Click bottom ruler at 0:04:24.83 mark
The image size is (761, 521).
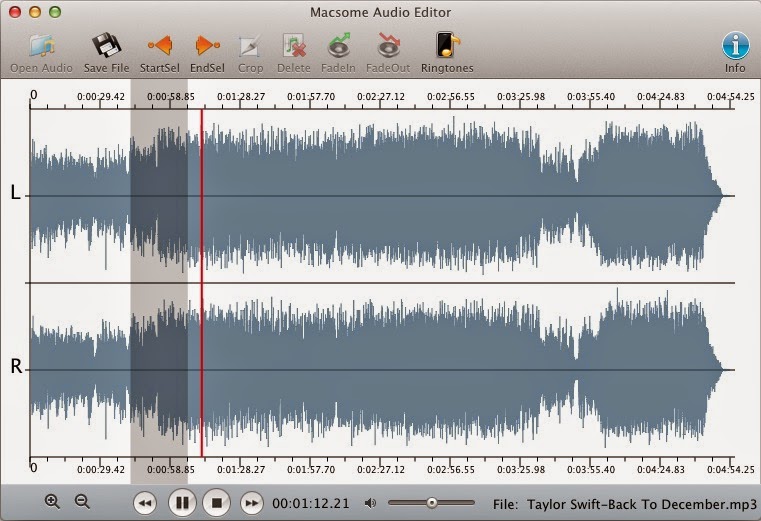point(661,470)
